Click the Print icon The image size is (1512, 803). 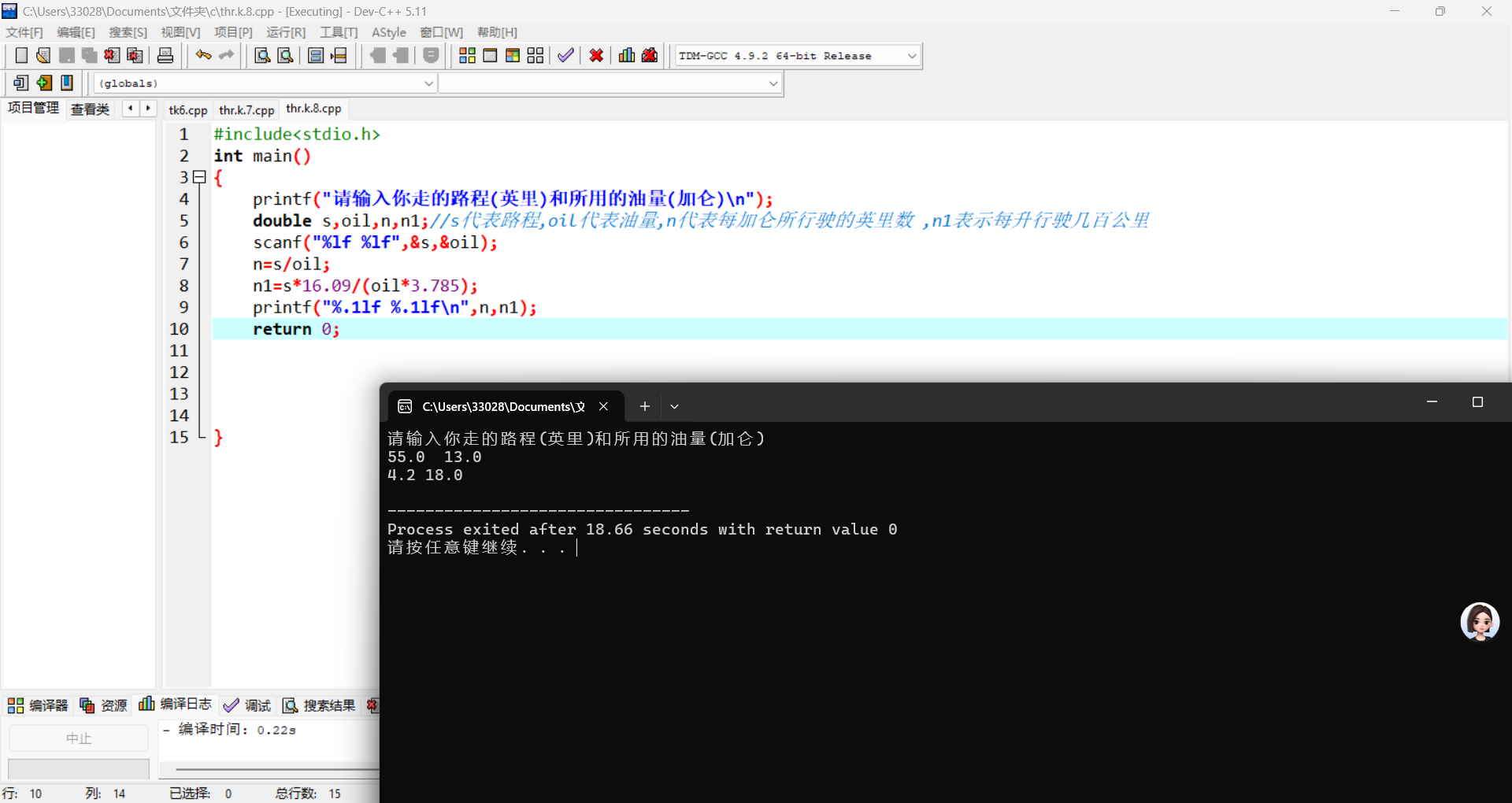point(165,55)
